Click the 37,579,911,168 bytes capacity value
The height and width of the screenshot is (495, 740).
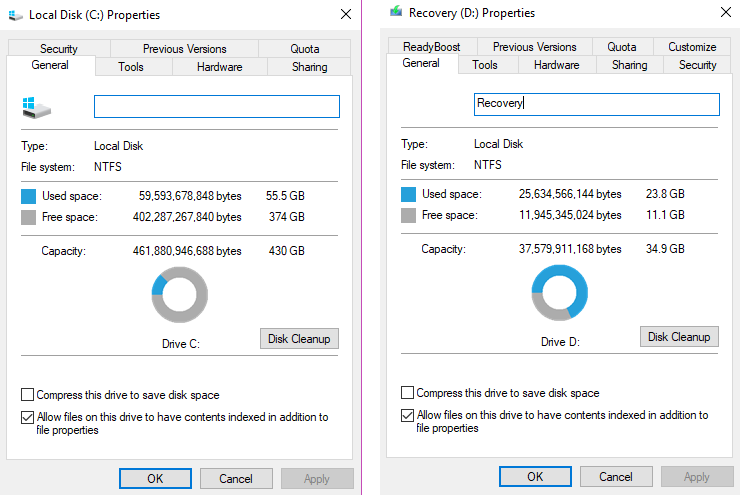[x=570, y=249]
